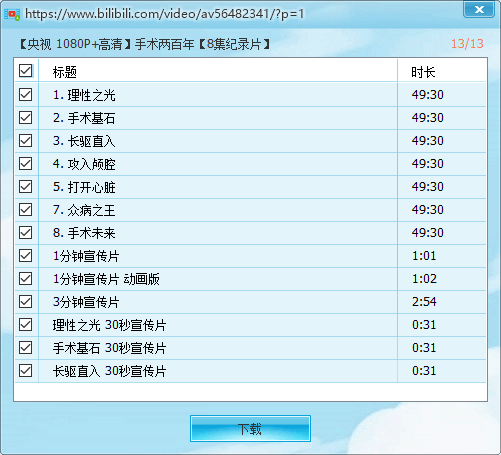Uncheck the '1分钟宣传片' 1:01 row checkbox

point(26,256)
